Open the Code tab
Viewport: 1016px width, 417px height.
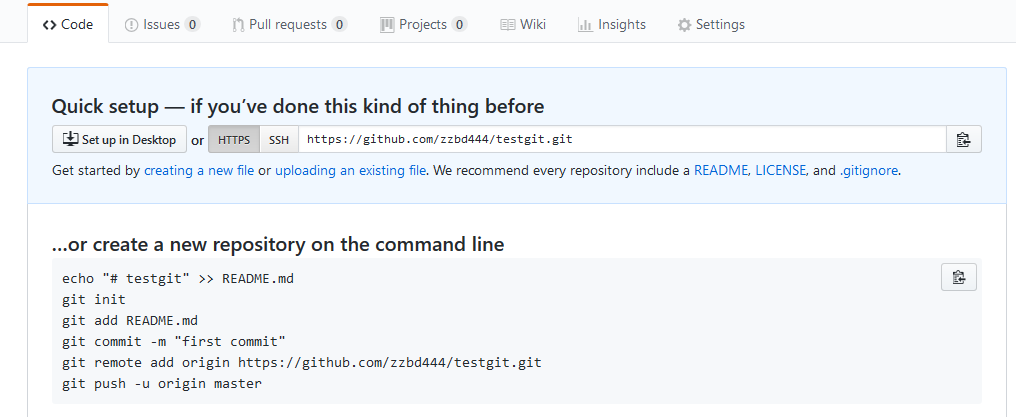[67, 25]
